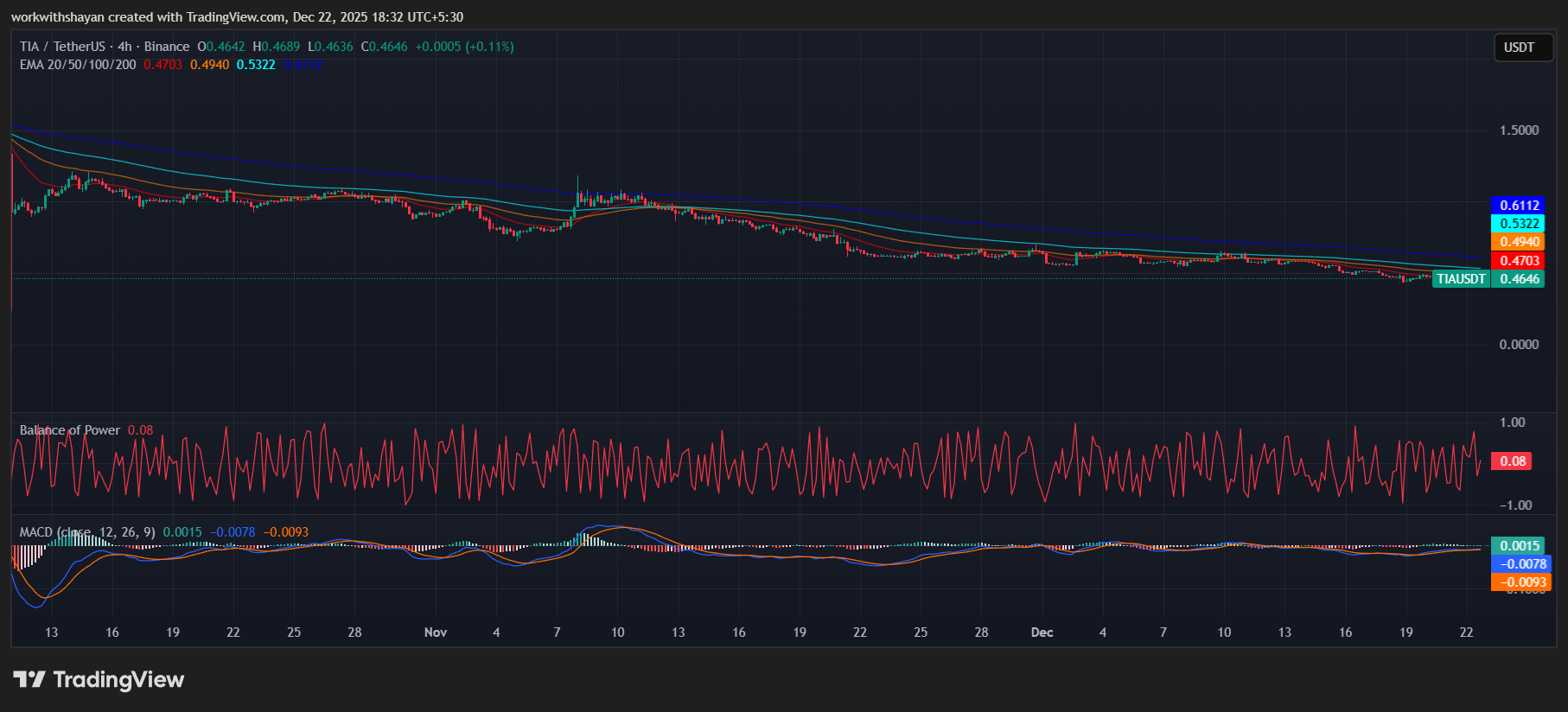Click the 1.5000 price axis level

pyautogui.click(x=1519, y=130)
